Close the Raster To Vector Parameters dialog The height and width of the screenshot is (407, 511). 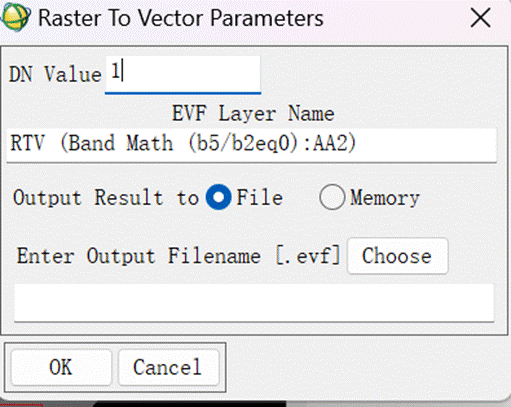point(480,18)
